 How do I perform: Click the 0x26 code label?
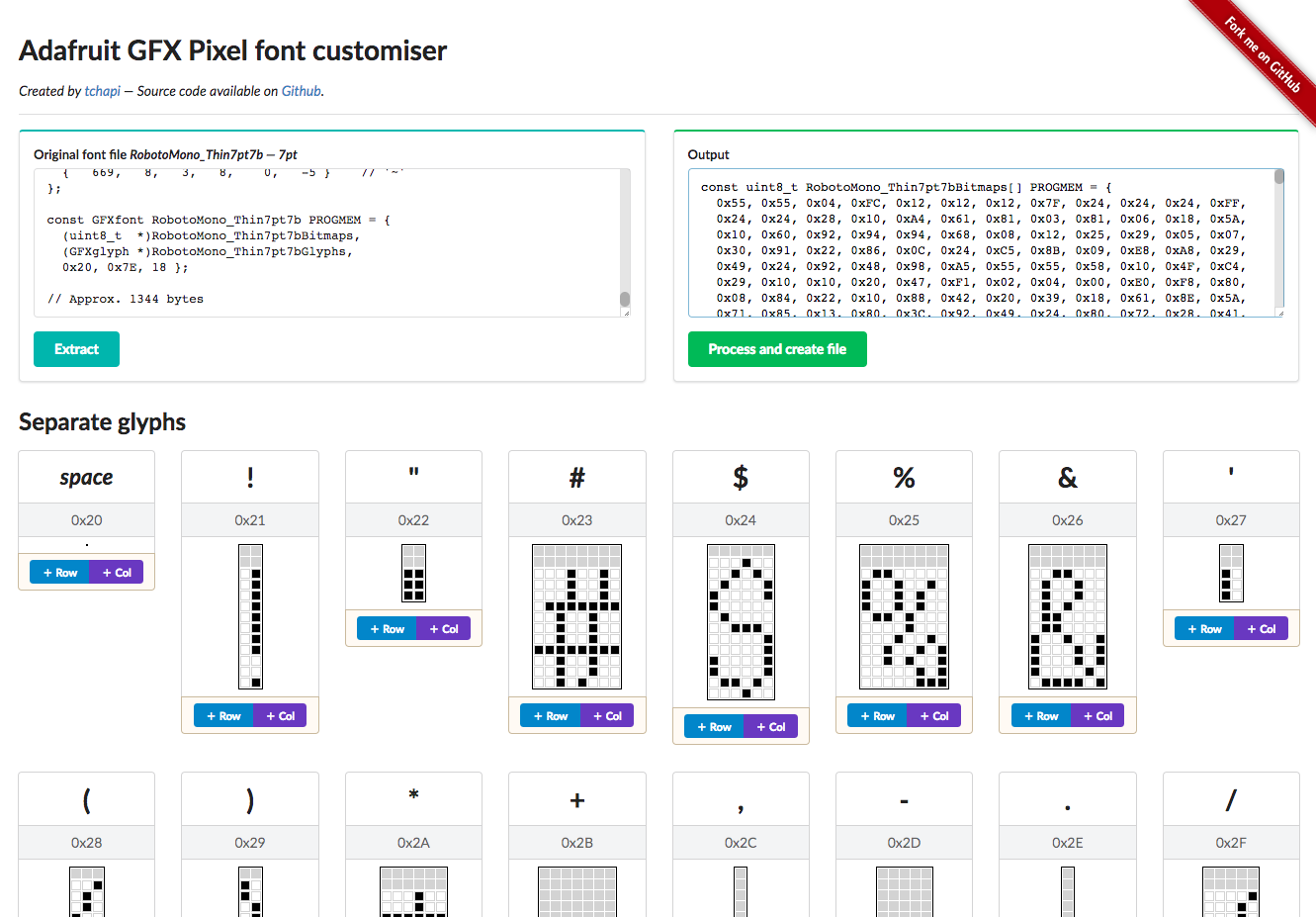click(1068, 520)
